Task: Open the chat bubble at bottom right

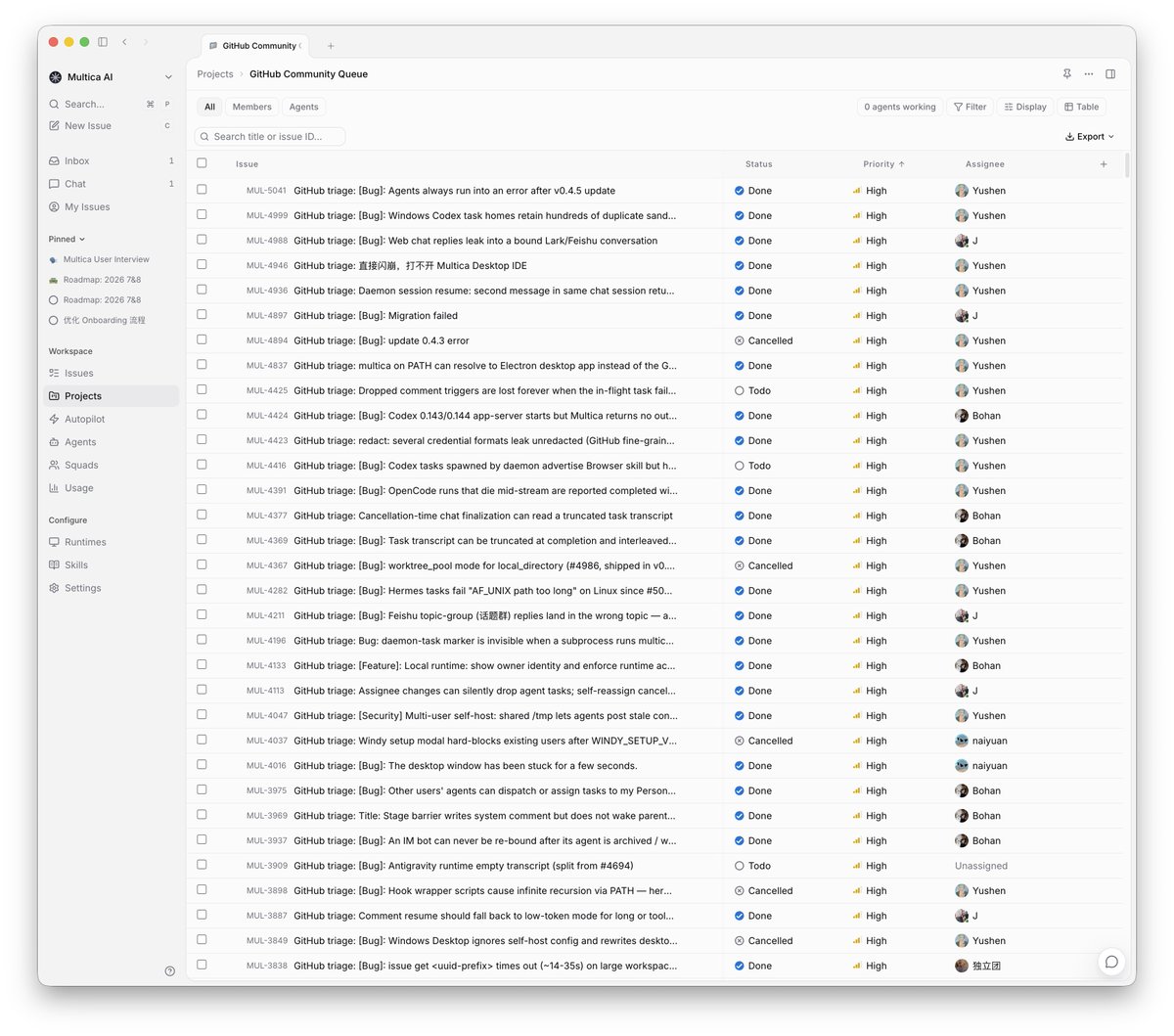Action: 1111,962
